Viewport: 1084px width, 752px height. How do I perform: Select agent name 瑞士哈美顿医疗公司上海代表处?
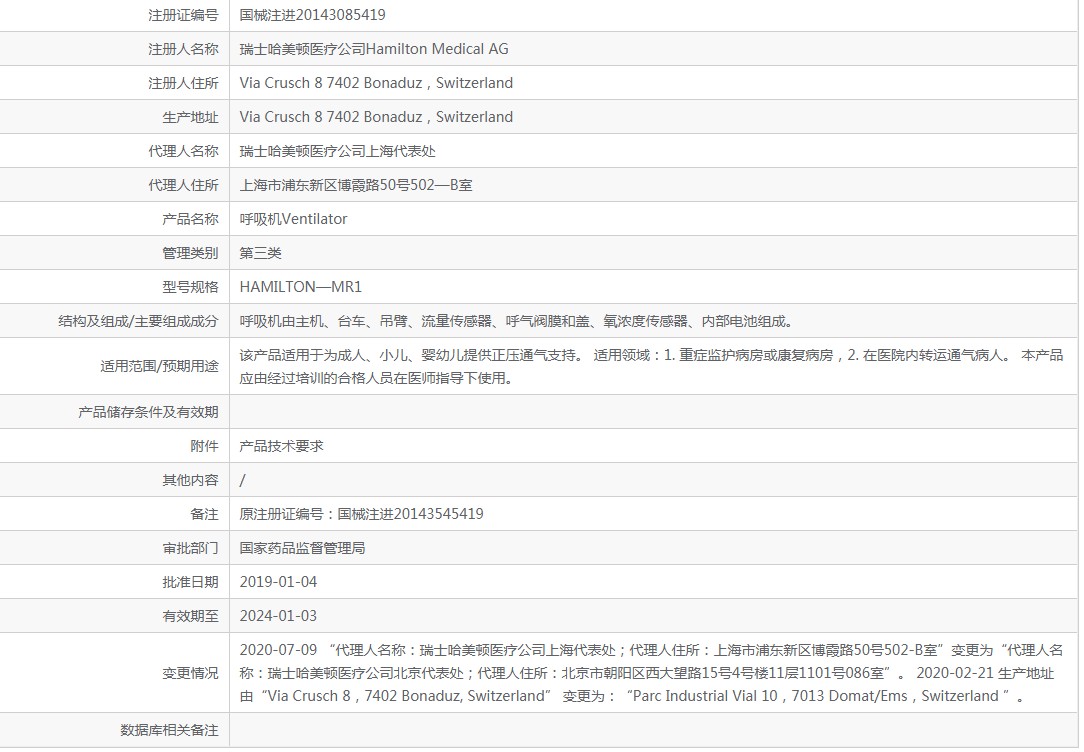pos(337,151)
